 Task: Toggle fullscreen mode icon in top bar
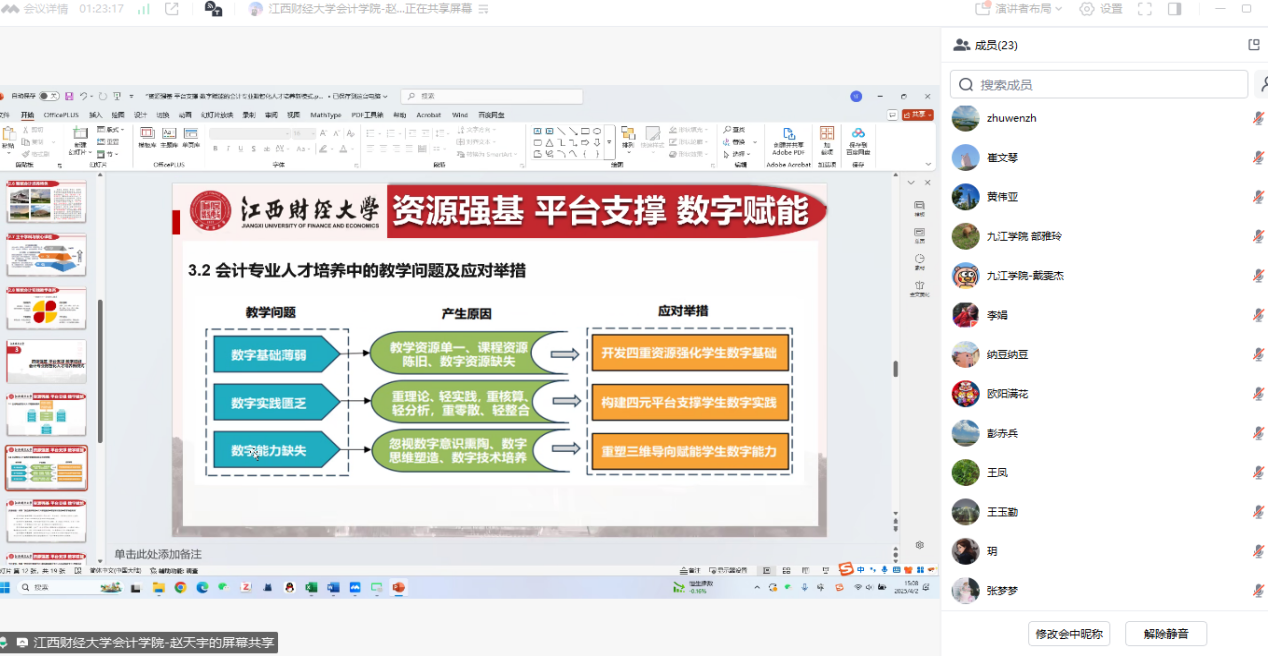[1146, 9]
